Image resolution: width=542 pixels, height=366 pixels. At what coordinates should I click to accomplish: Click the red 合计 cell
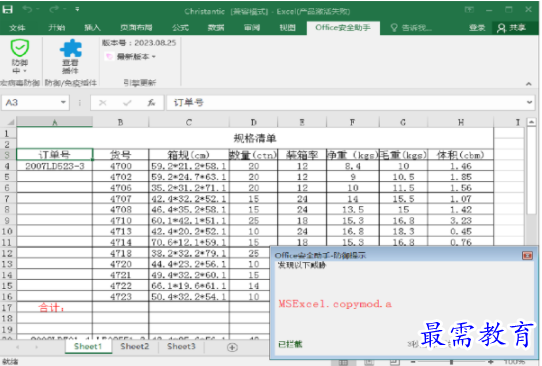tap(55, 307)
